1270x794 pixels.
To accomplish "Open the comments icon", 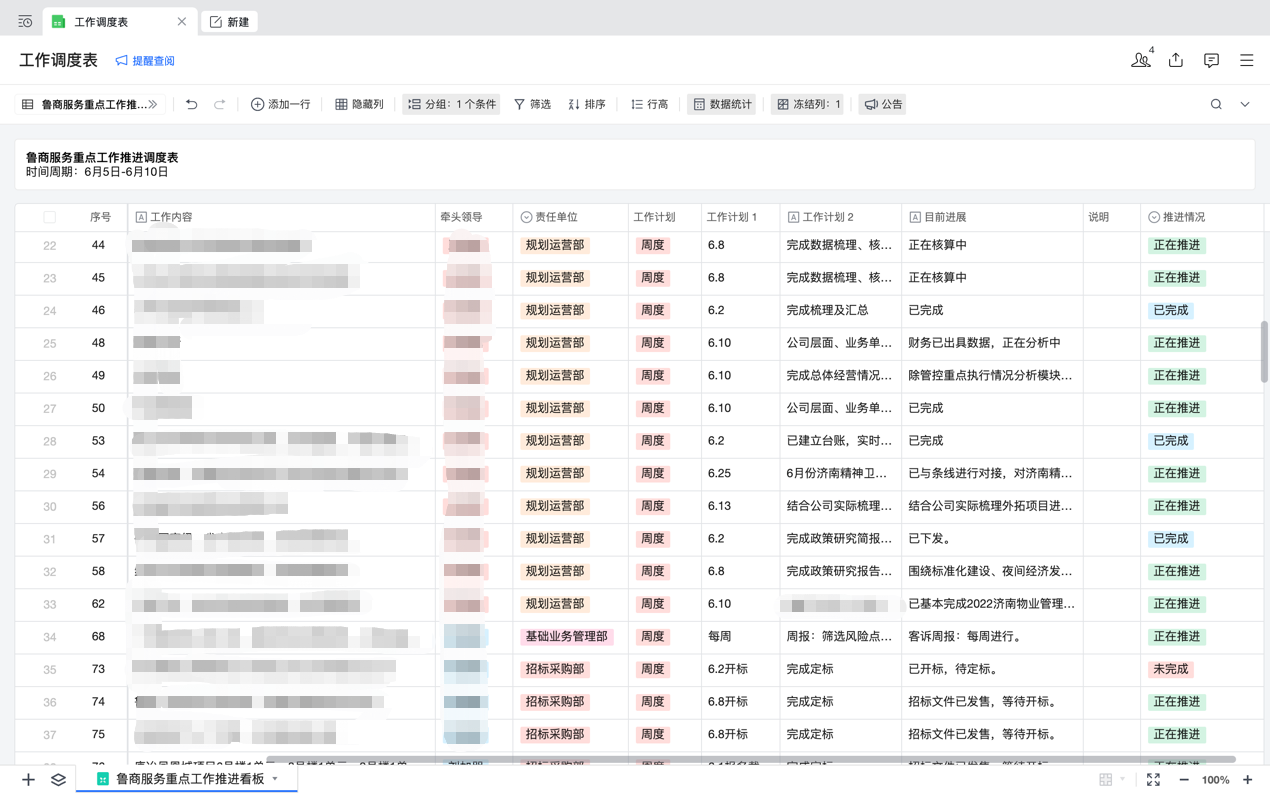I will pyautogui.click(x=1211, y=61).
